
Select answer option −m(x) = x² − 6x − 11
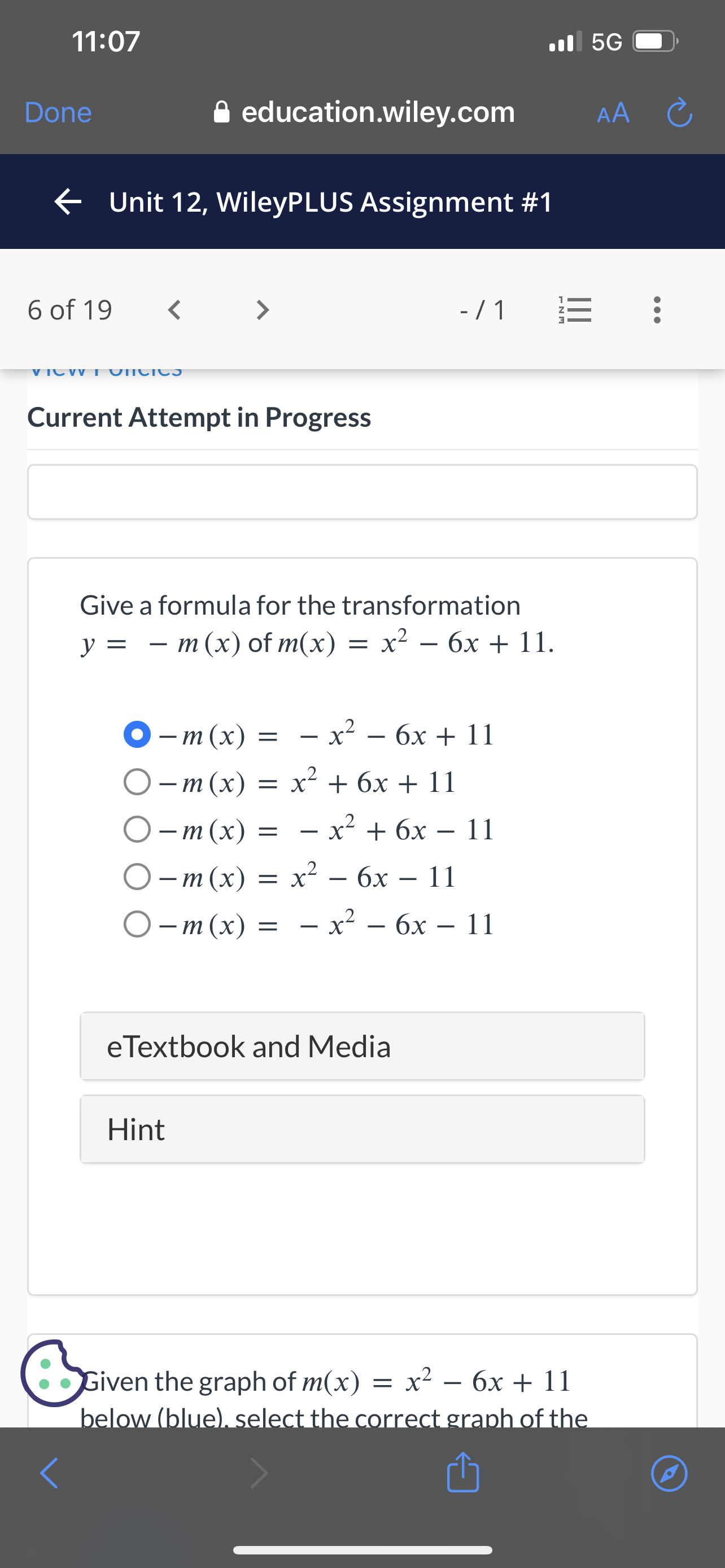137,877
